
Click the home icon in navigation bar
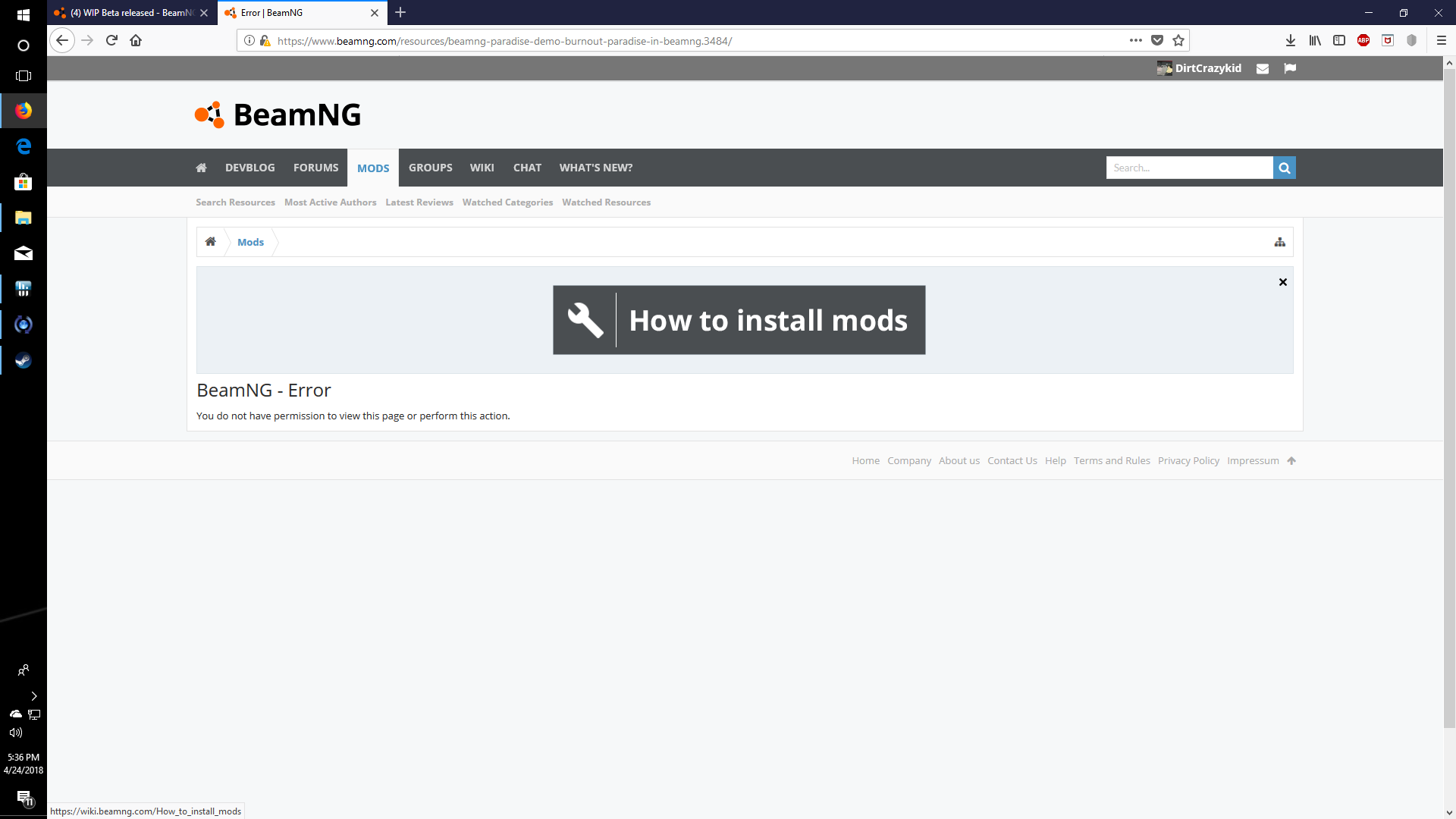(201, 168)
